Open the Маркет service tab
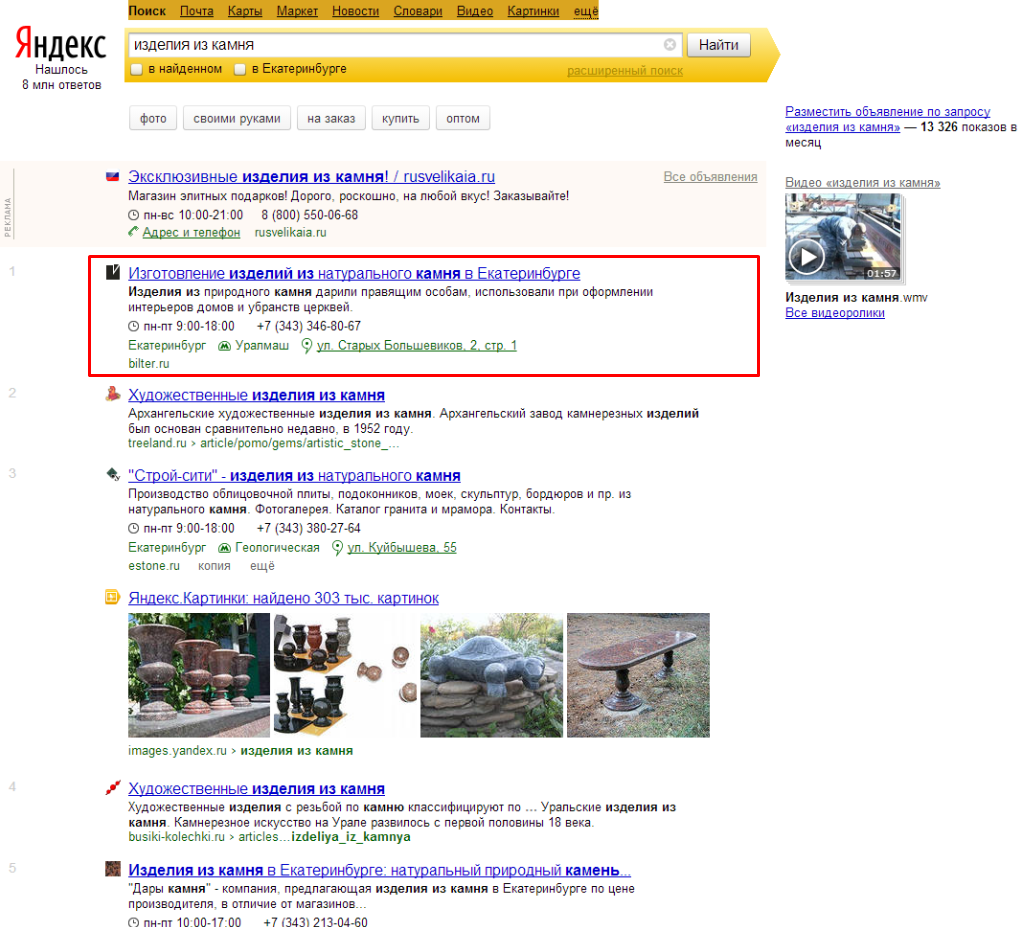The image size is (1035, 927). [297, 11]
